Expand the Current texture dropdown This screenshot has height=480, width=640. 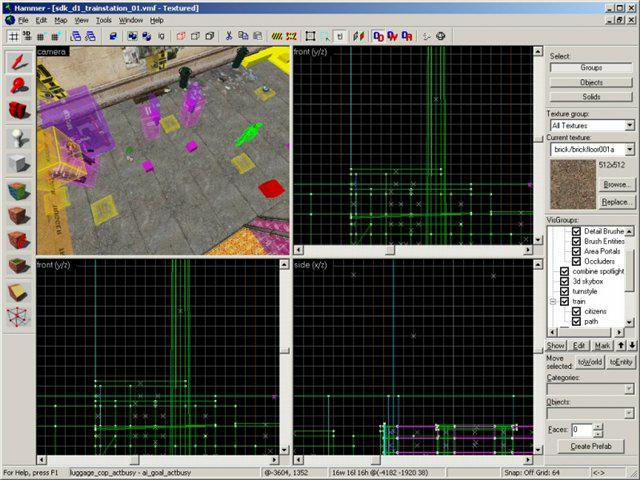pyautogui.click(x=629, y=149)
